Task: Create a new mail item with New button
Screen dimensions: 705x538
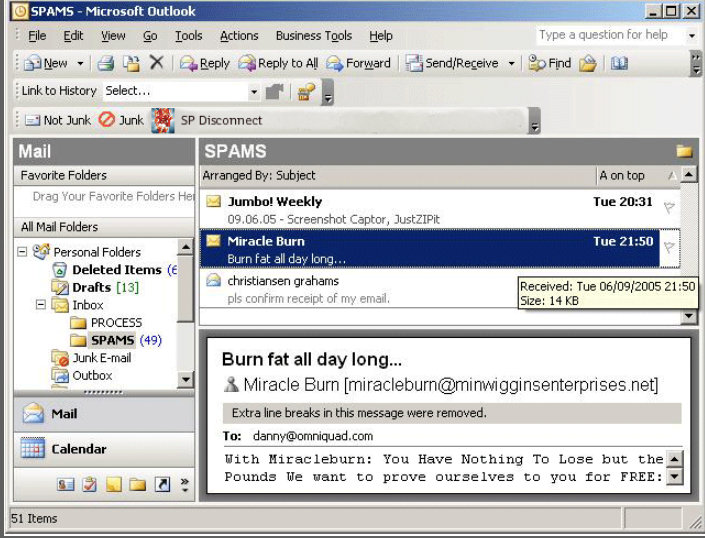Action: (x=46, y=63)
